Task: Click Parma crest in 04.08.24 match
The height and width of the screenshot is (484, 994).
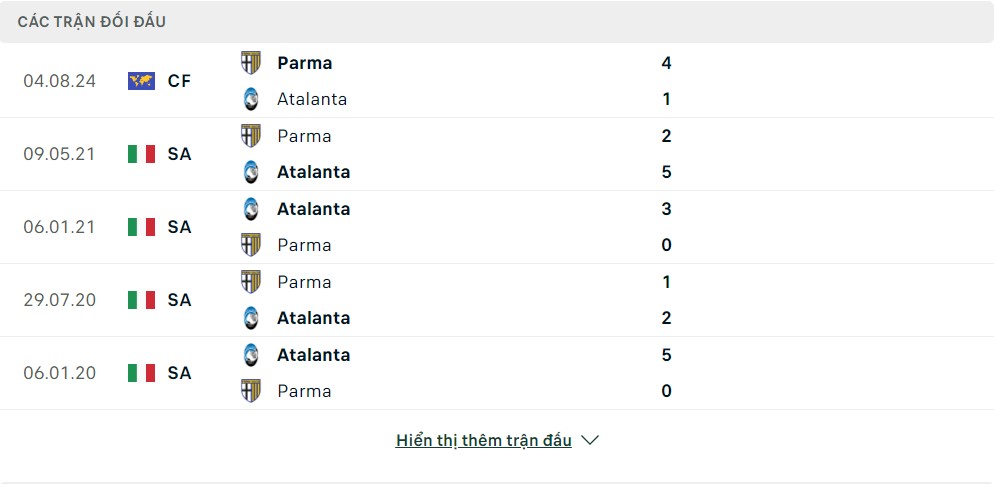Action: click(x=251, y=63)
